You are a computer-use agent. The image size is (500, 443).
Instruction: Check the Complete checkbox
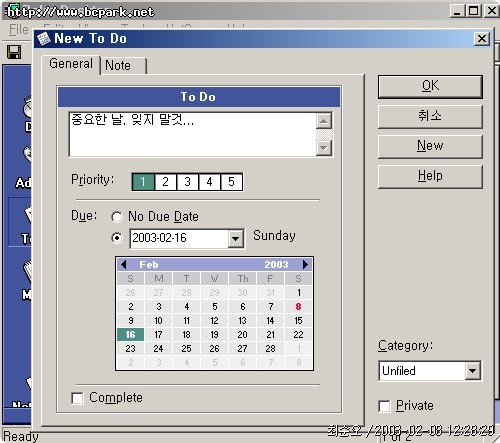[77, 398]
